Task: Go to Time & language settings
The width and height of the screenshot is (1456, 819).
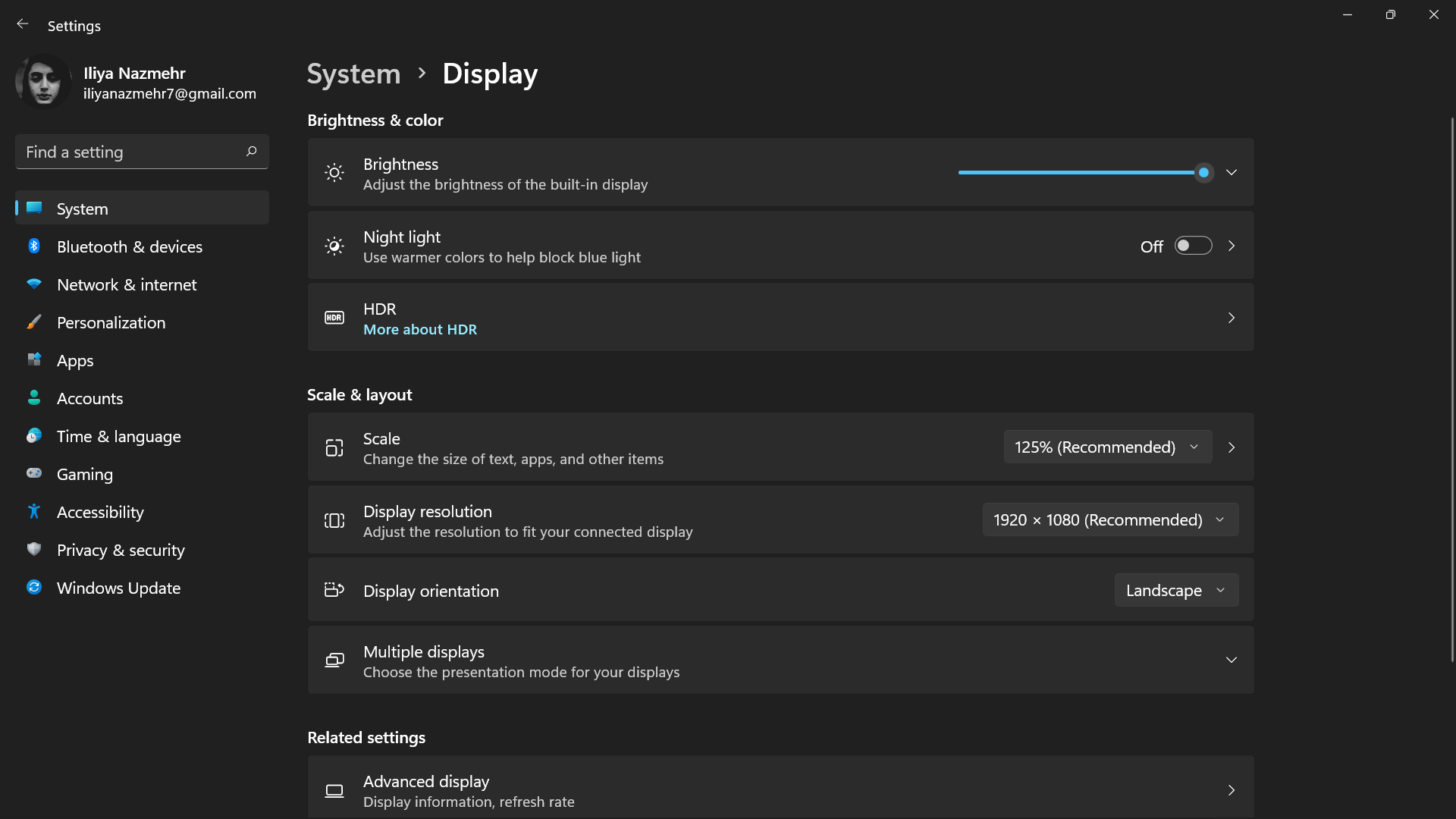Action: click(119, 436)
